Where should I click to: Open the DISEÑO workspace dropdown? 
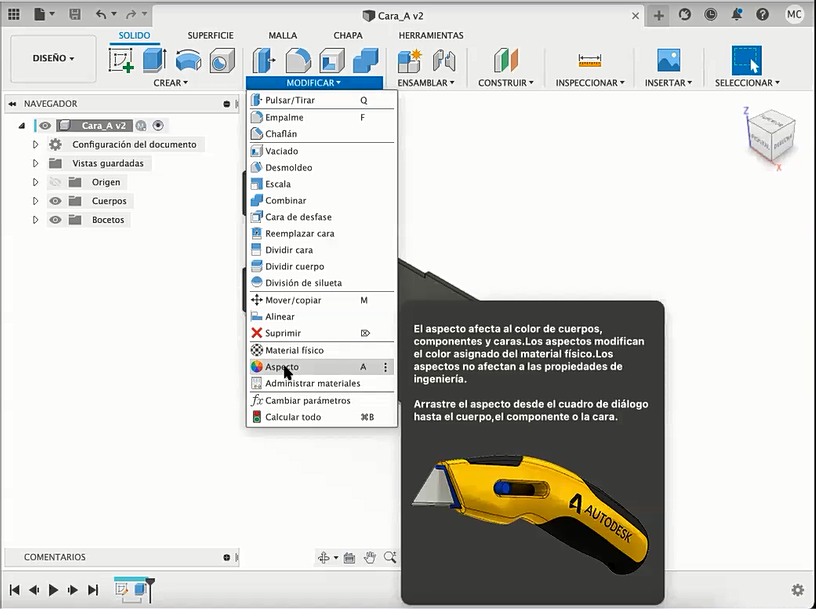click(x=53, y=58)
